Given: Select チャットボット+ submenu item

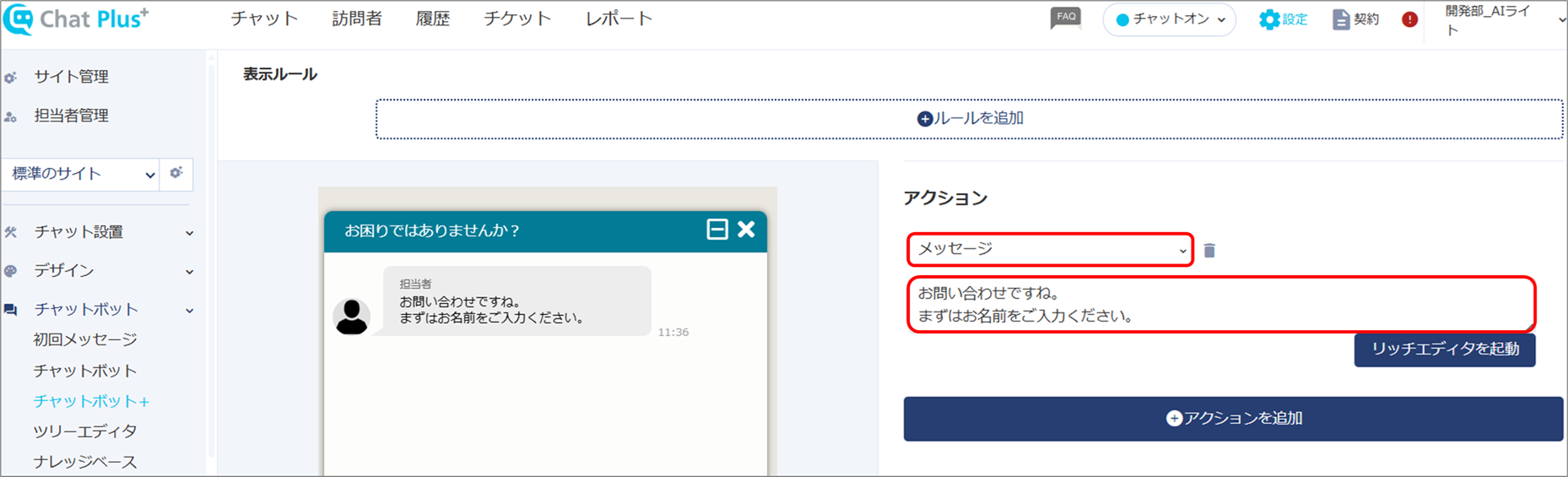Looking at the screenshot, I should coord(91,401).
